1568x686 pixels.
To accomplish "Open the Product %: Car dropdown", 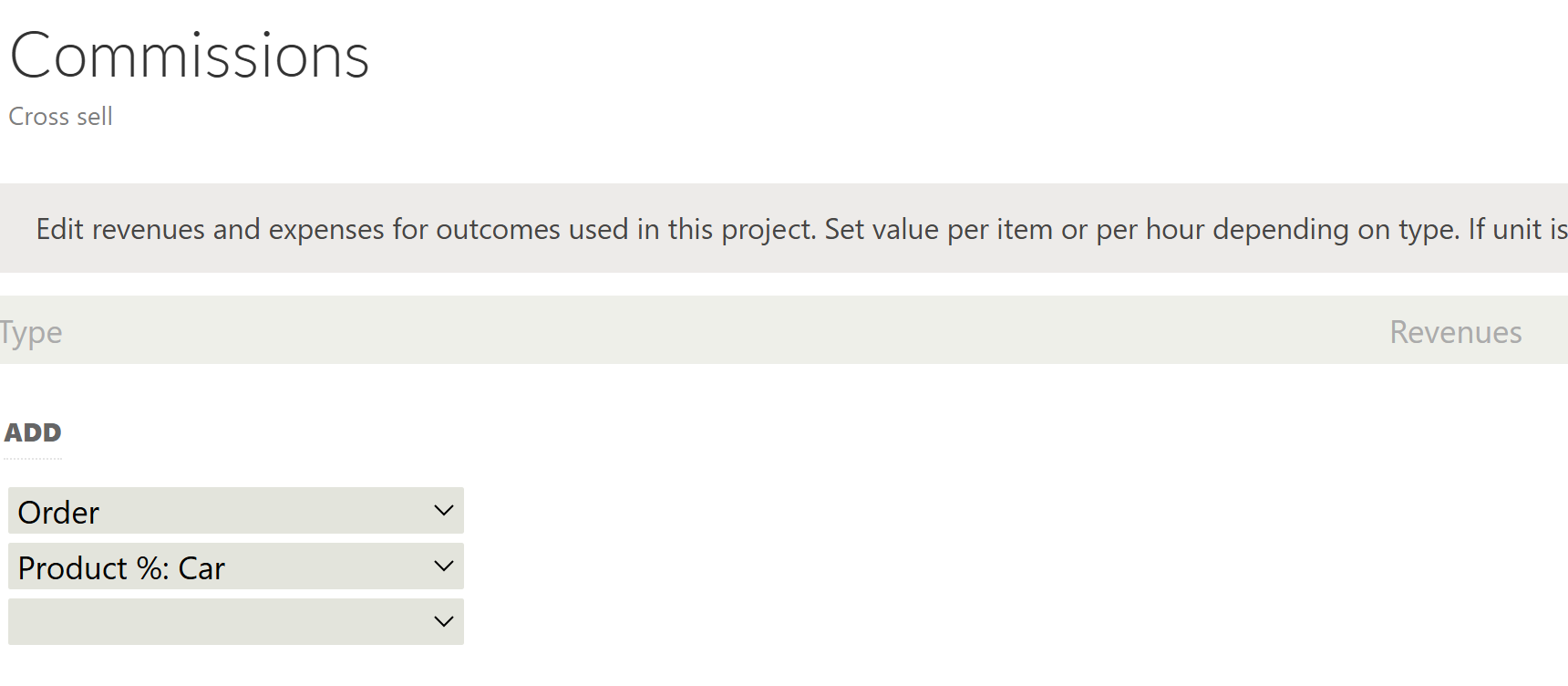I will coord(235,566).
